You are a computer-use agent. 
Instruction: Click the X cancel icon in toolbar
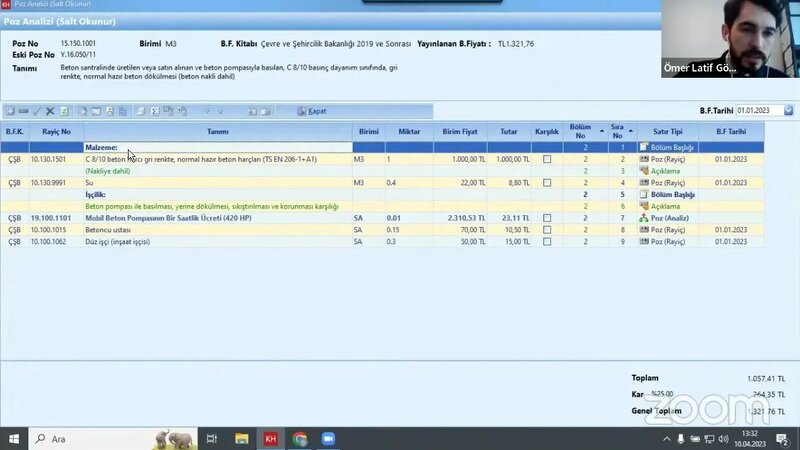pyautogui.click(x=50, y=111)
